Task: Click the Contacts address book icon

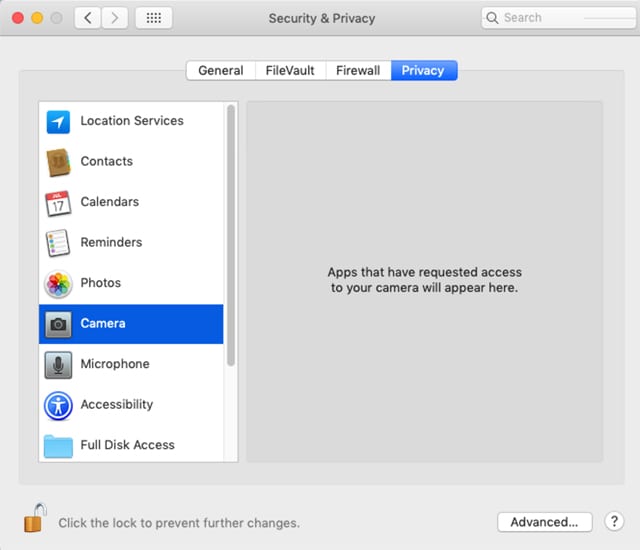Action: point(59,162)
